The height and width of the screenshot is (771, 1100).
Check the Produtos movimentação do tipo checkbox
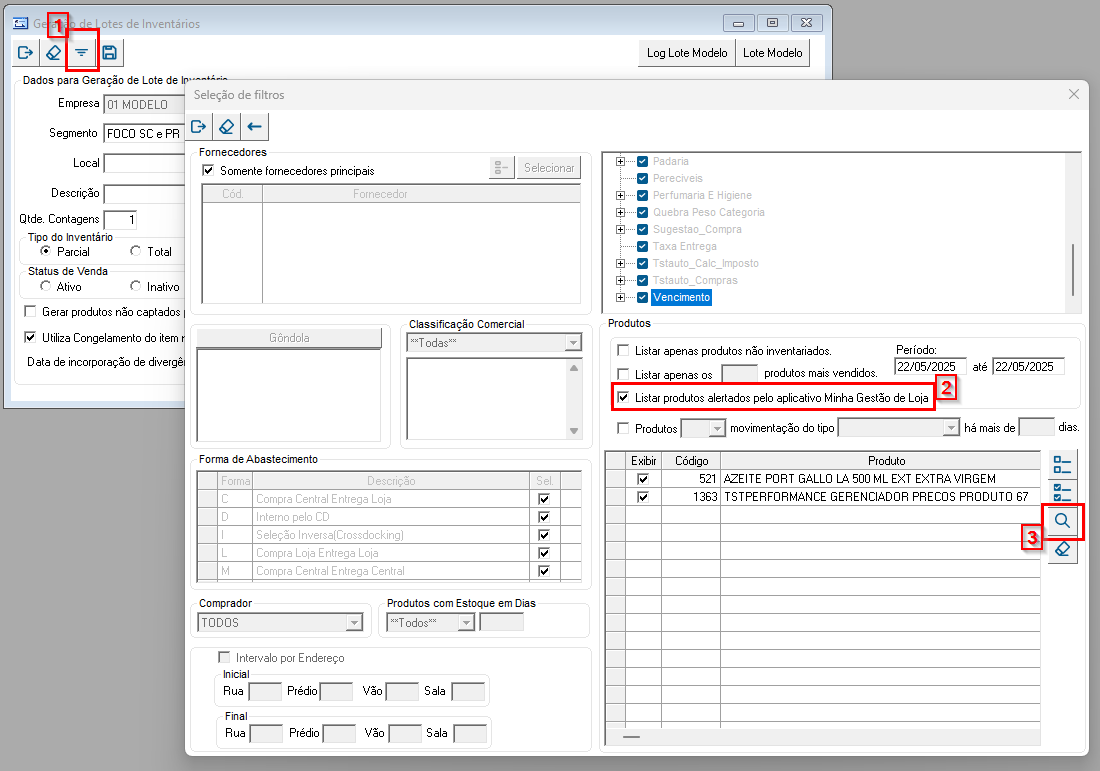point(623,428)
